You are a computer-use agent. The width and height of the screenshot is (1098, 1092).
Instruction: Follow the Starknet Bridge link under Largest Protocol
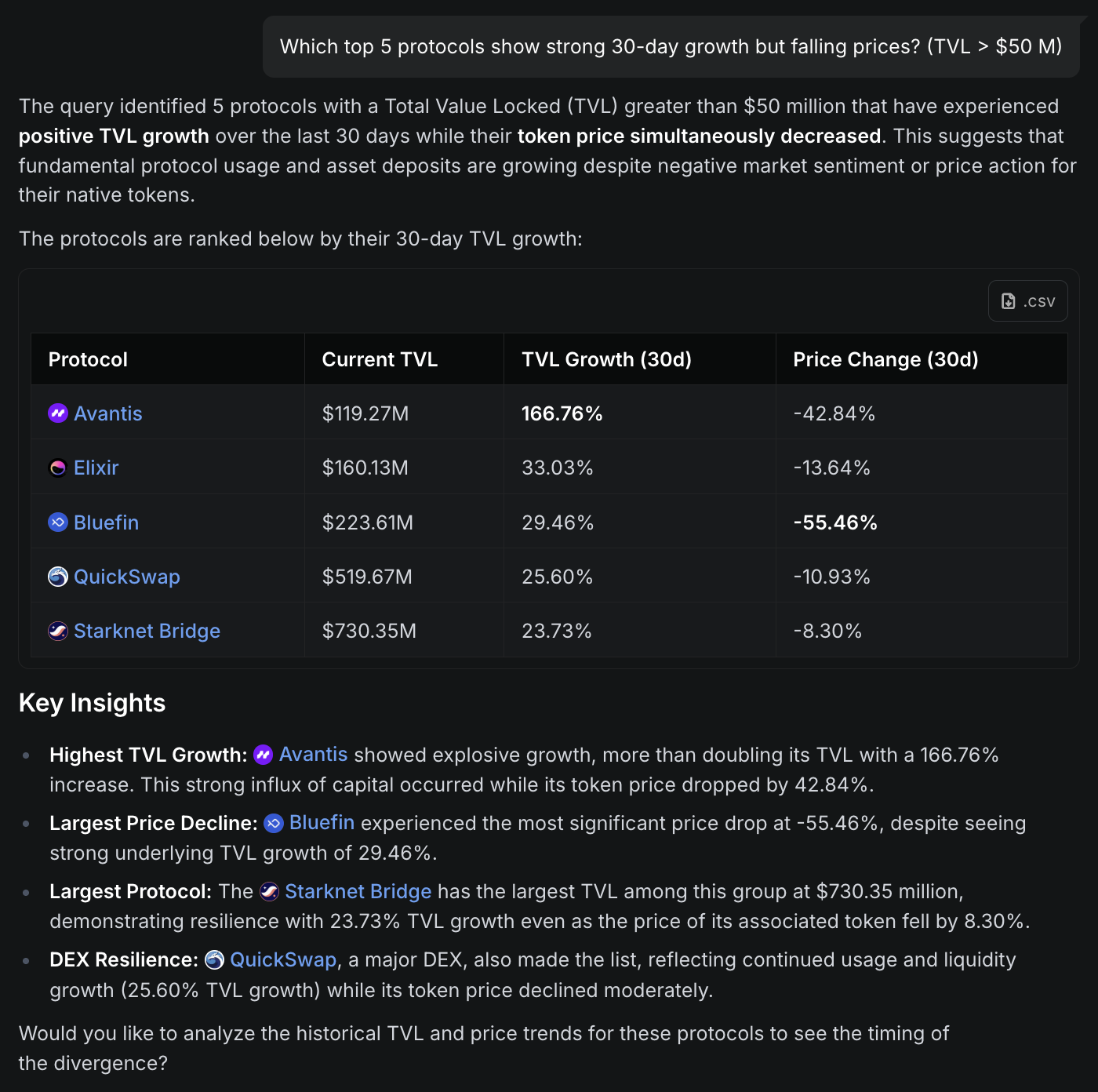coord(358,892)
